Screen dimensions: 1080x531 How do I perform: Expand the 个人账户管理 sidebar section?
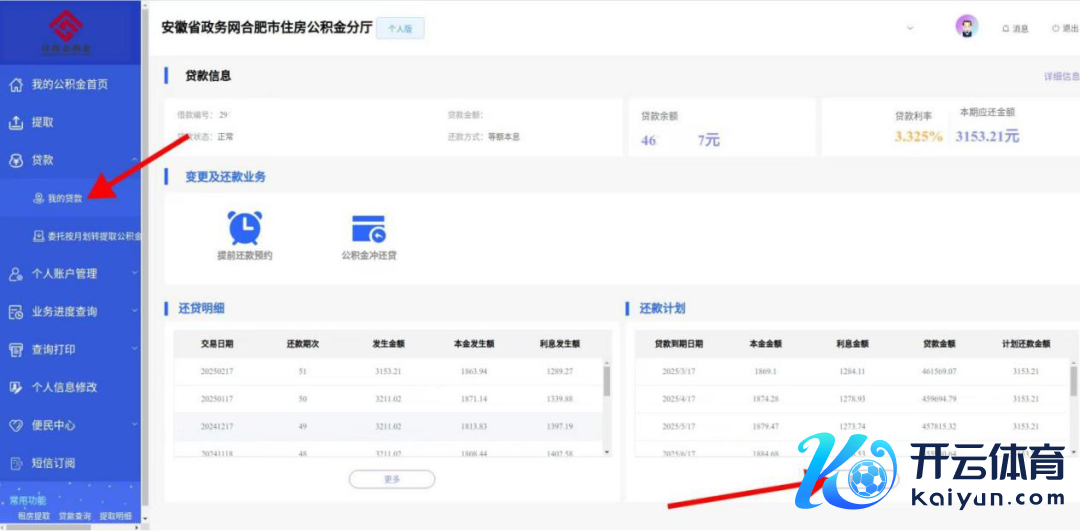134,273
